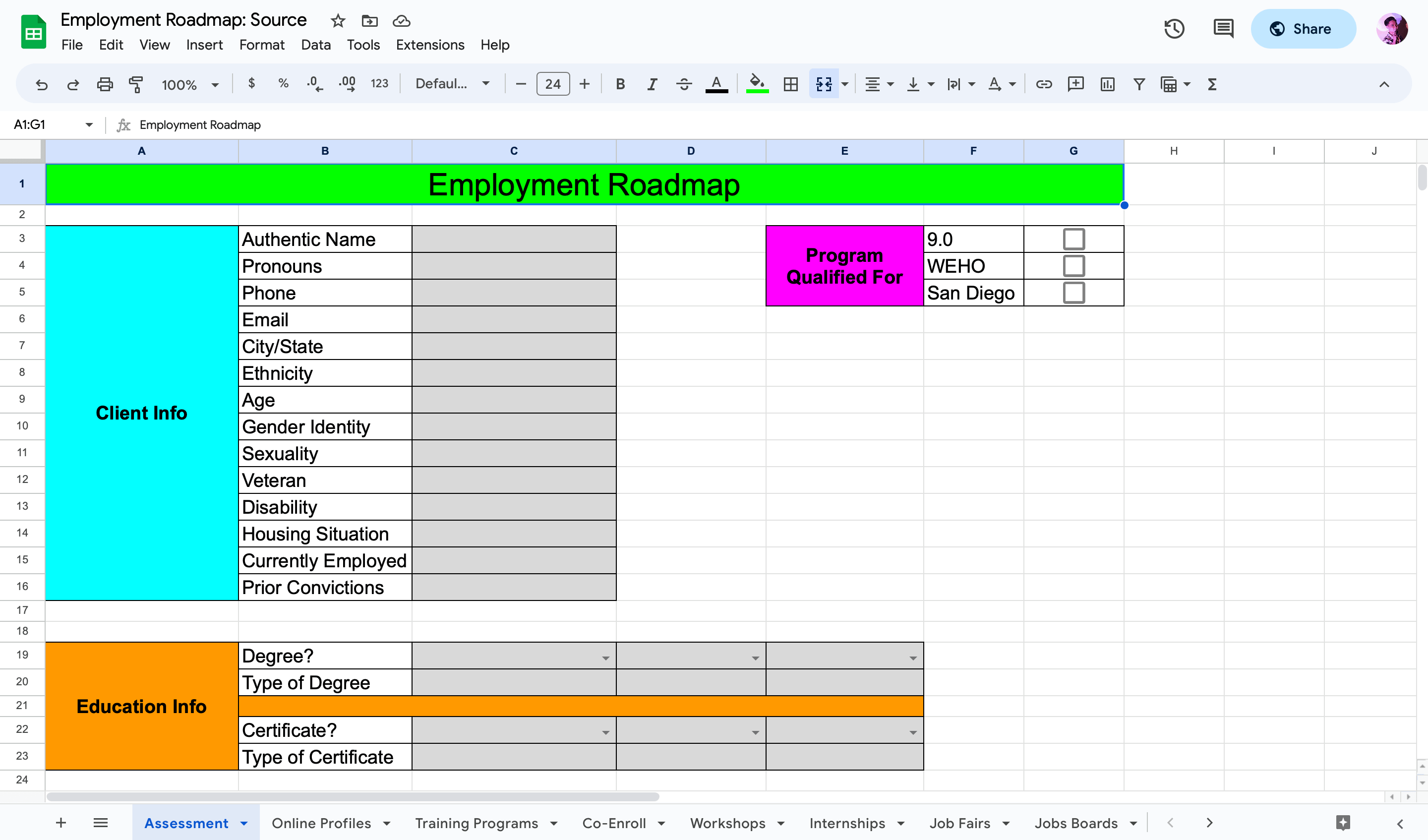Open the green fill color picker

tap(757, 84)
